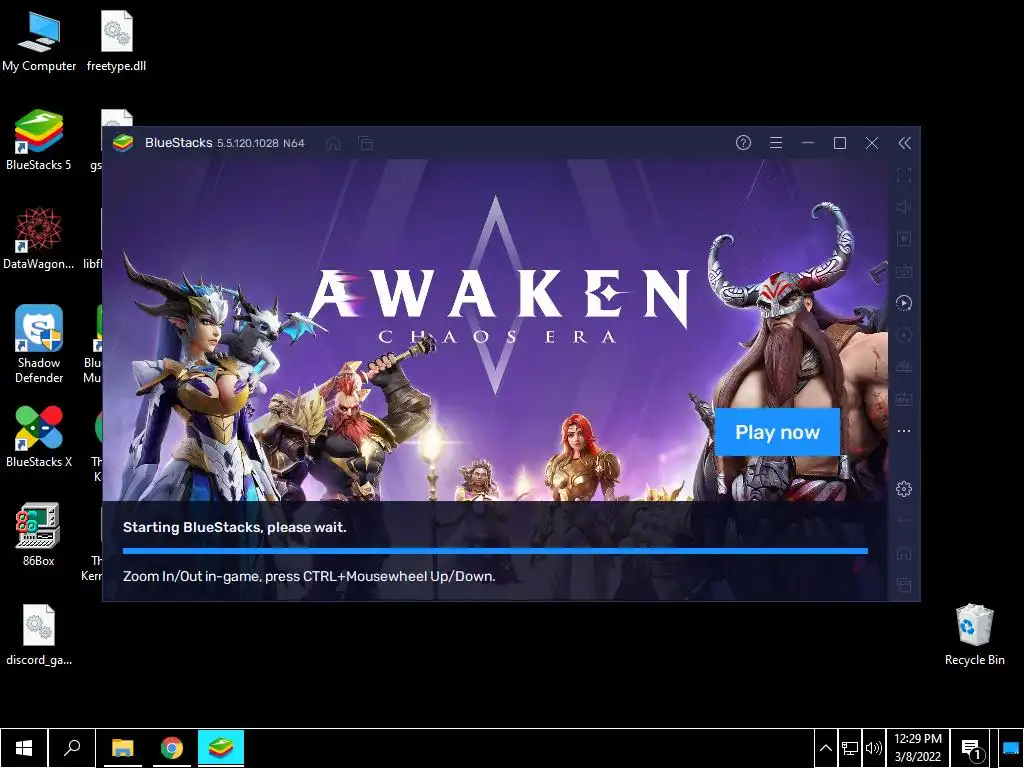Open File Explorer from taskbar
This screenshot has height=768, width=1024.
point(122,748)
